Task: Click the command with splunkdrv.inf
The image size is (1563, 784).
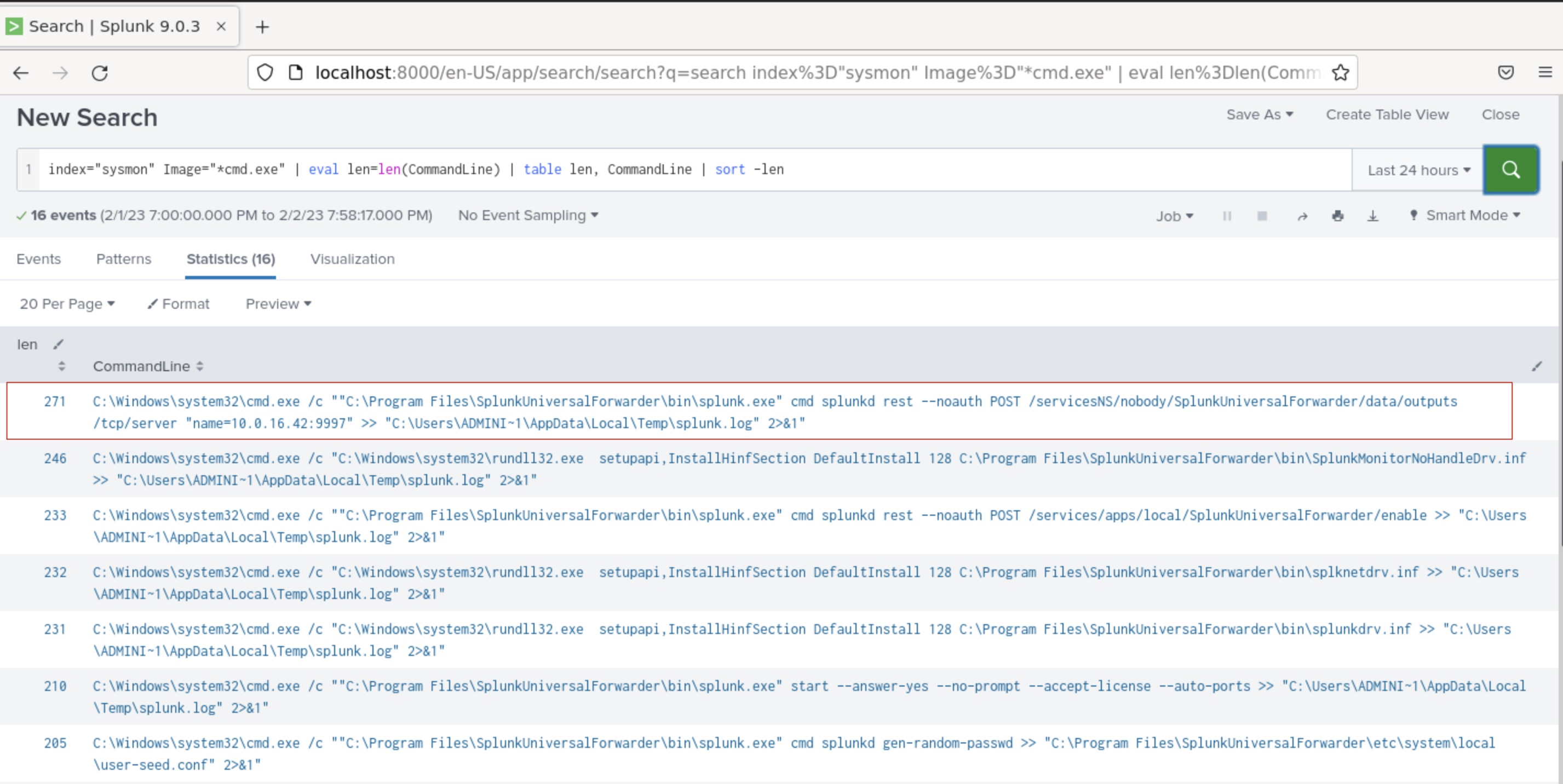Action: pos(802,641)
